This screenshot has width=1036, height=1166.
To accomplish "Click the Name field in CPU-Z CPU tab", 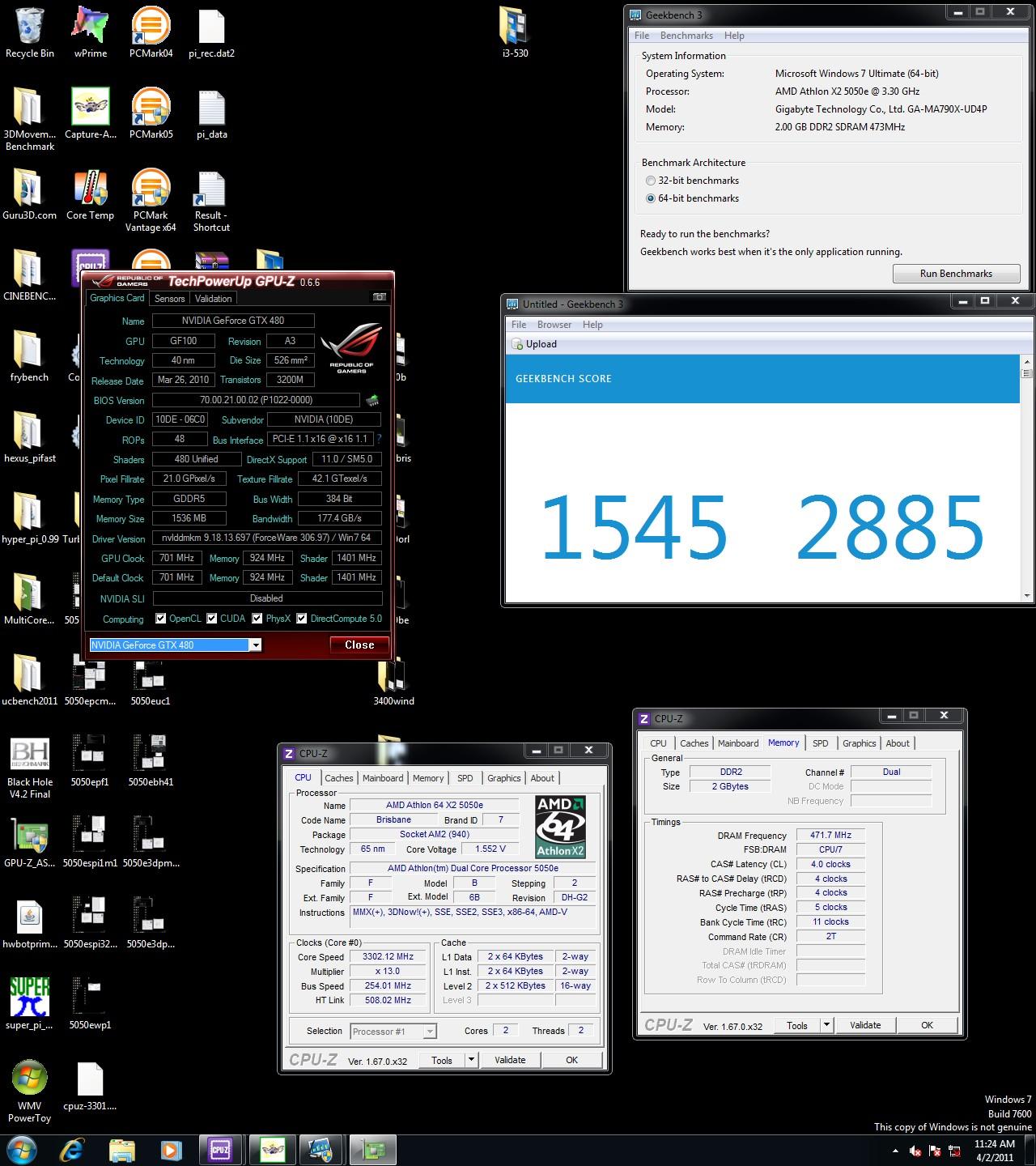I will coord(435,806).
